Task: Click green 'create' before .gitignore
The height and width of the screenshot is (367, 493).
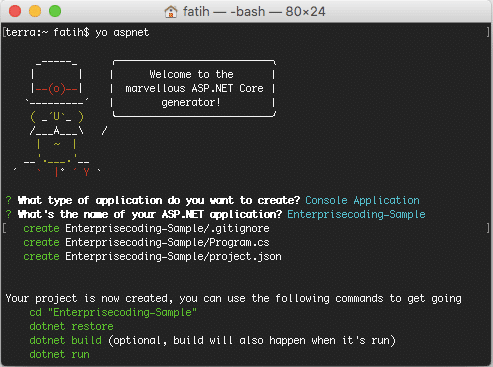Action: pyautogui.click(x=41, y=228)
